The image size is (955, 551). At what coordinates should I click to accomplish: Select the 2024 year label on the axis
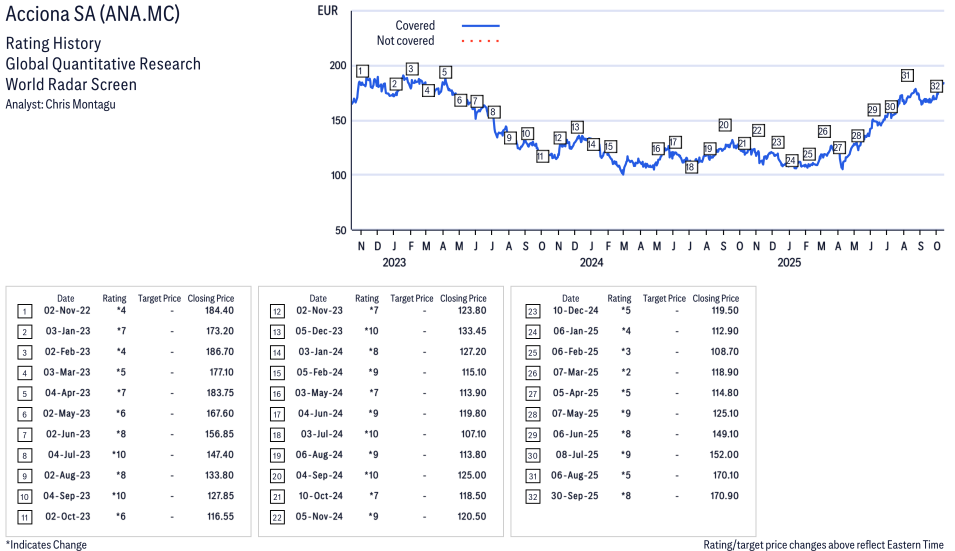tap(591, 263)
